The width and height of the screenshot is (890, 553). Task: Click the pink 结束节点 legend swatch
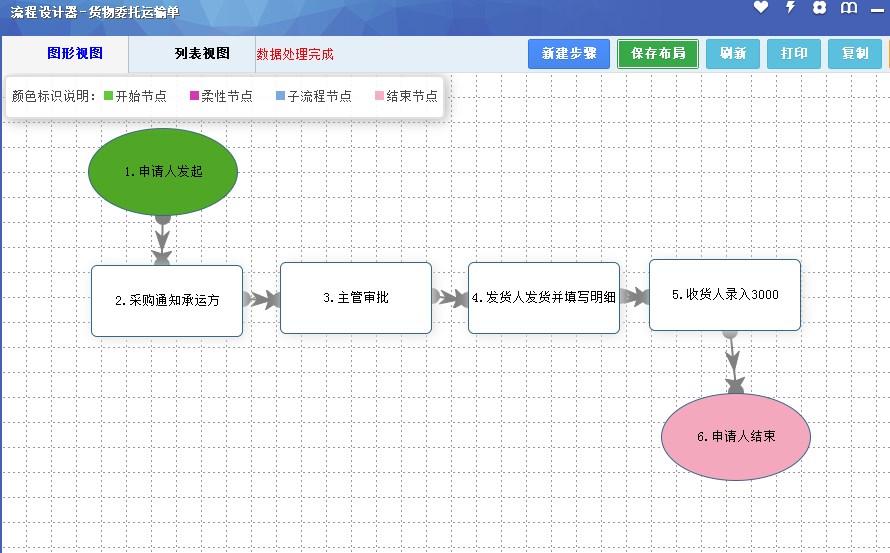(379, 96)
